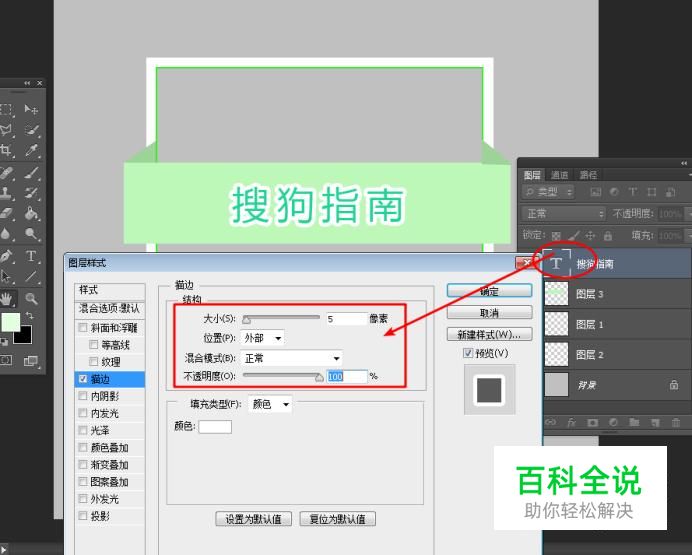
Task: Toggle the 预览(V) preview checkbox
Action: pyautogui.click(x=468, y=353)
